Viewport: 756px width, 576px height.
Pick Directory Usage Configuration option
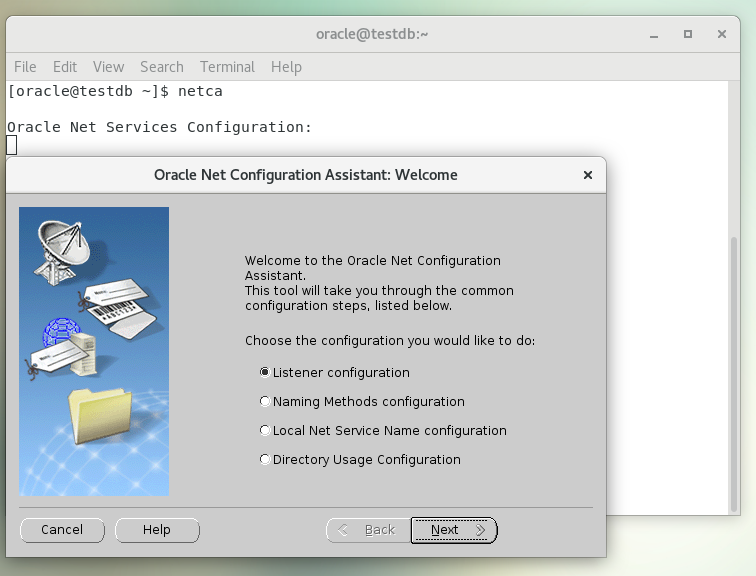pyautogui.click(x=265, y=459)
